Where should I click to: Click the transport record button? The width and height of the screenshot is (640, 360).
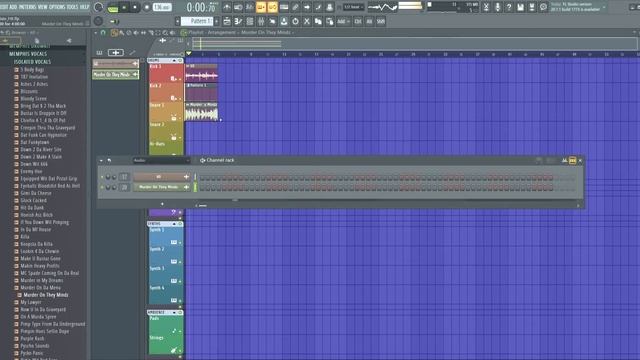point(147,7)
